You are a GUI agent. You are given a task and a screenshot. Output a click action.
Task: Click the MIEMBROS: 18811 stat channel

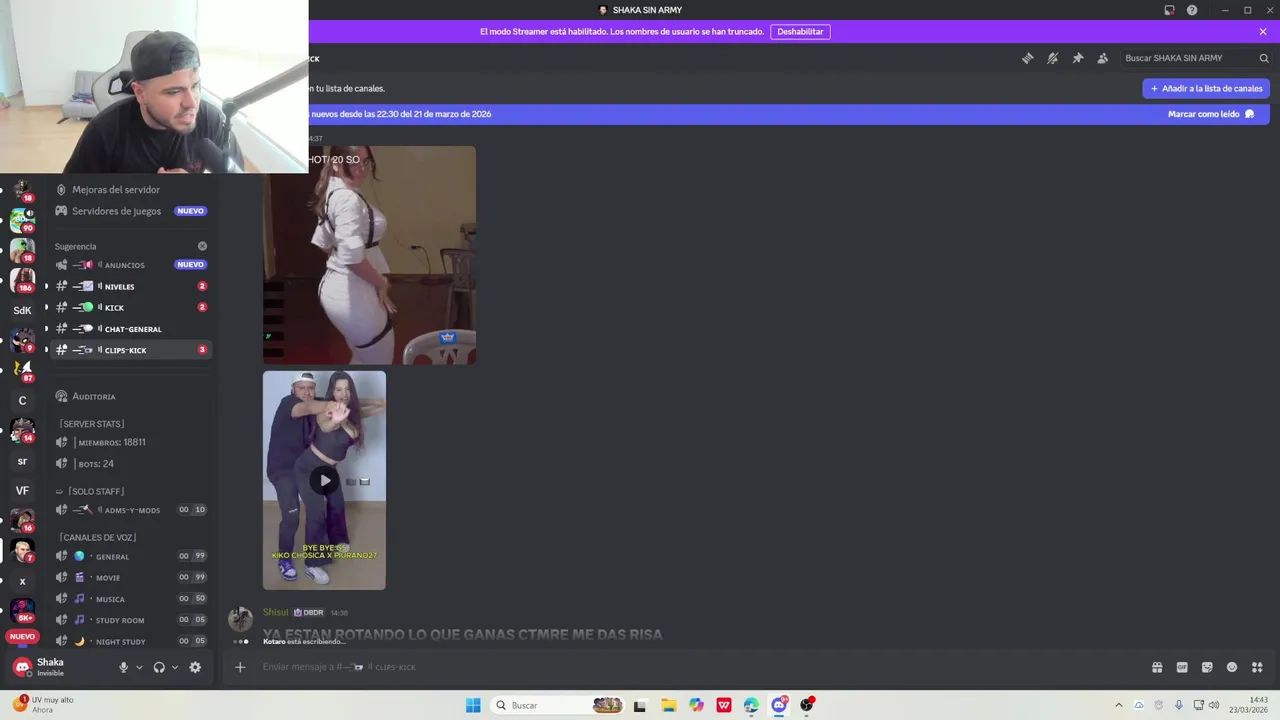click(133, 442)
